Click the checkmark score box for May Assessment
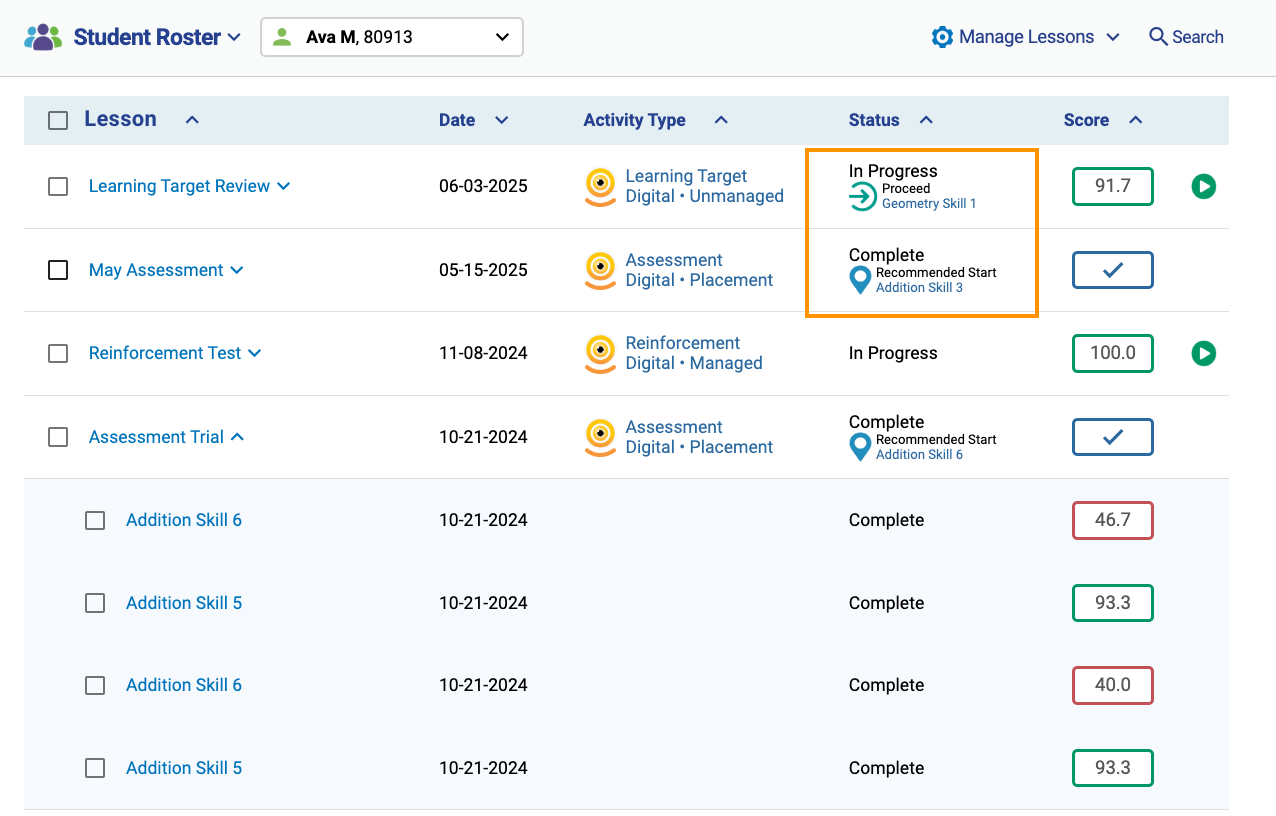1276x816 pixels. pos(1113,270)
